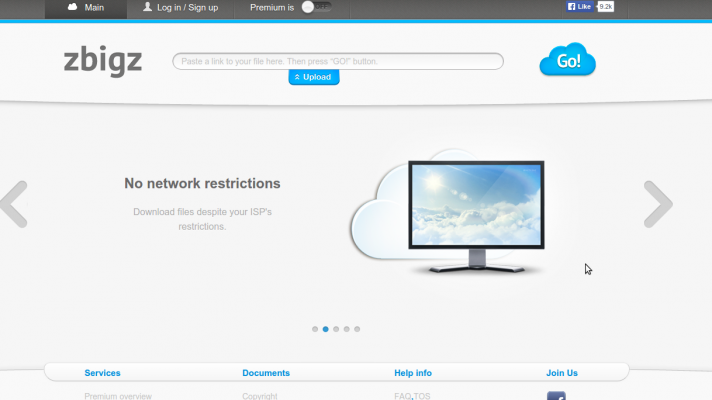Select the third carousel dot
Screen dimensions: 712x400
click(336, 329)
